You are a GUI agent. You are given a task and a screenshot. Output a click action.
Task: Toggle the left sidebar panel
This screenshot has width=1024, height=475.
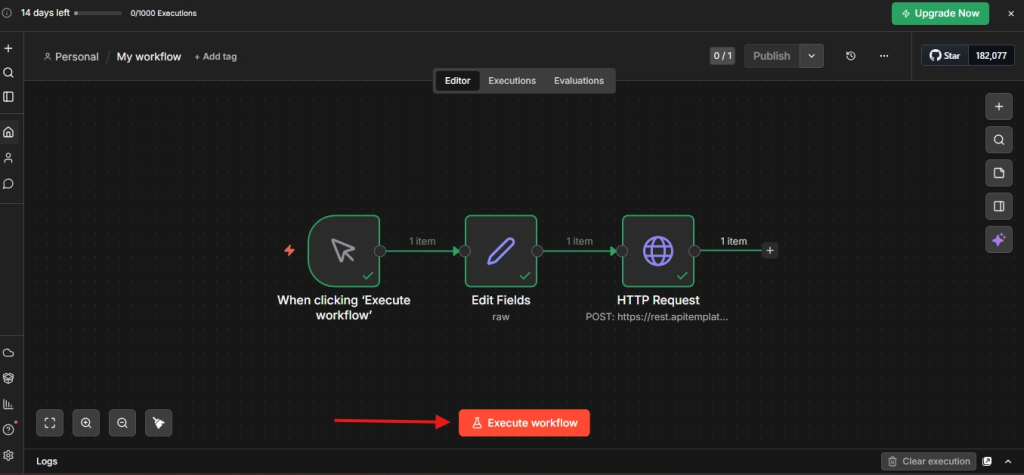point(8,97)
